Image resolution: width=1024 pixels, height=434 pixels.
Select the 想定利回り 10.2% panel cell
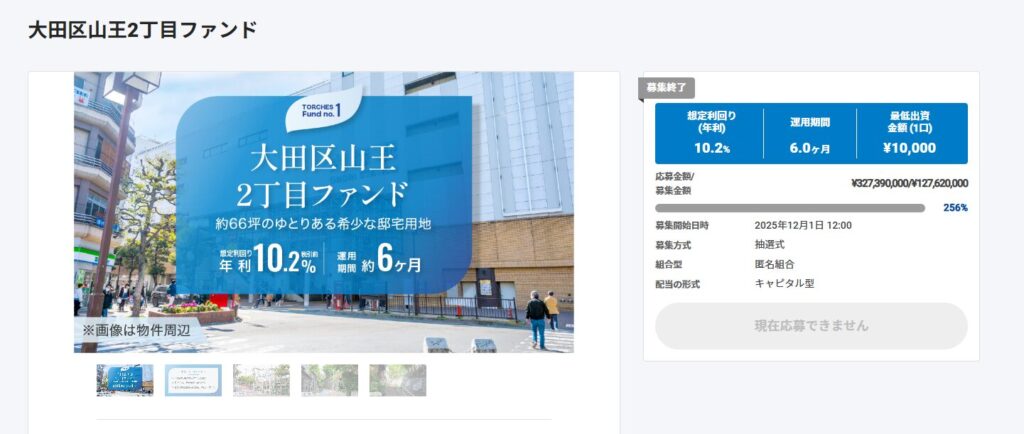[711, 133]
